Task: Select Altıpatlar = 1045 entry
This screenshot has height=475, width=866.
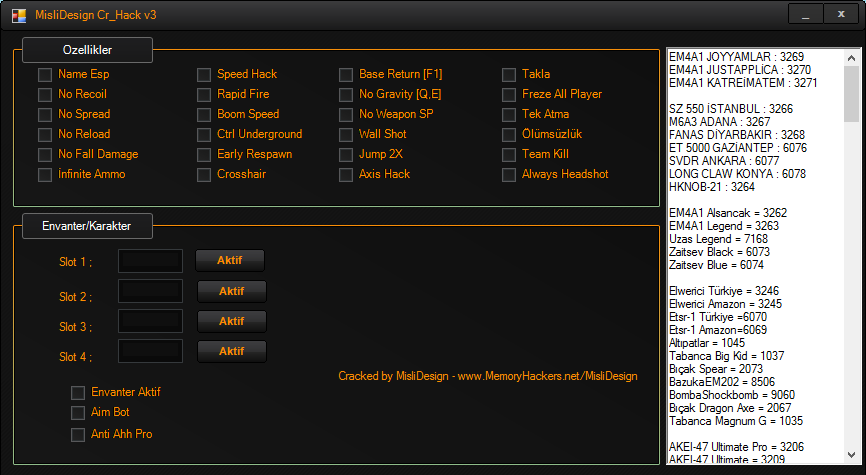Action: [x=707, y=343]
